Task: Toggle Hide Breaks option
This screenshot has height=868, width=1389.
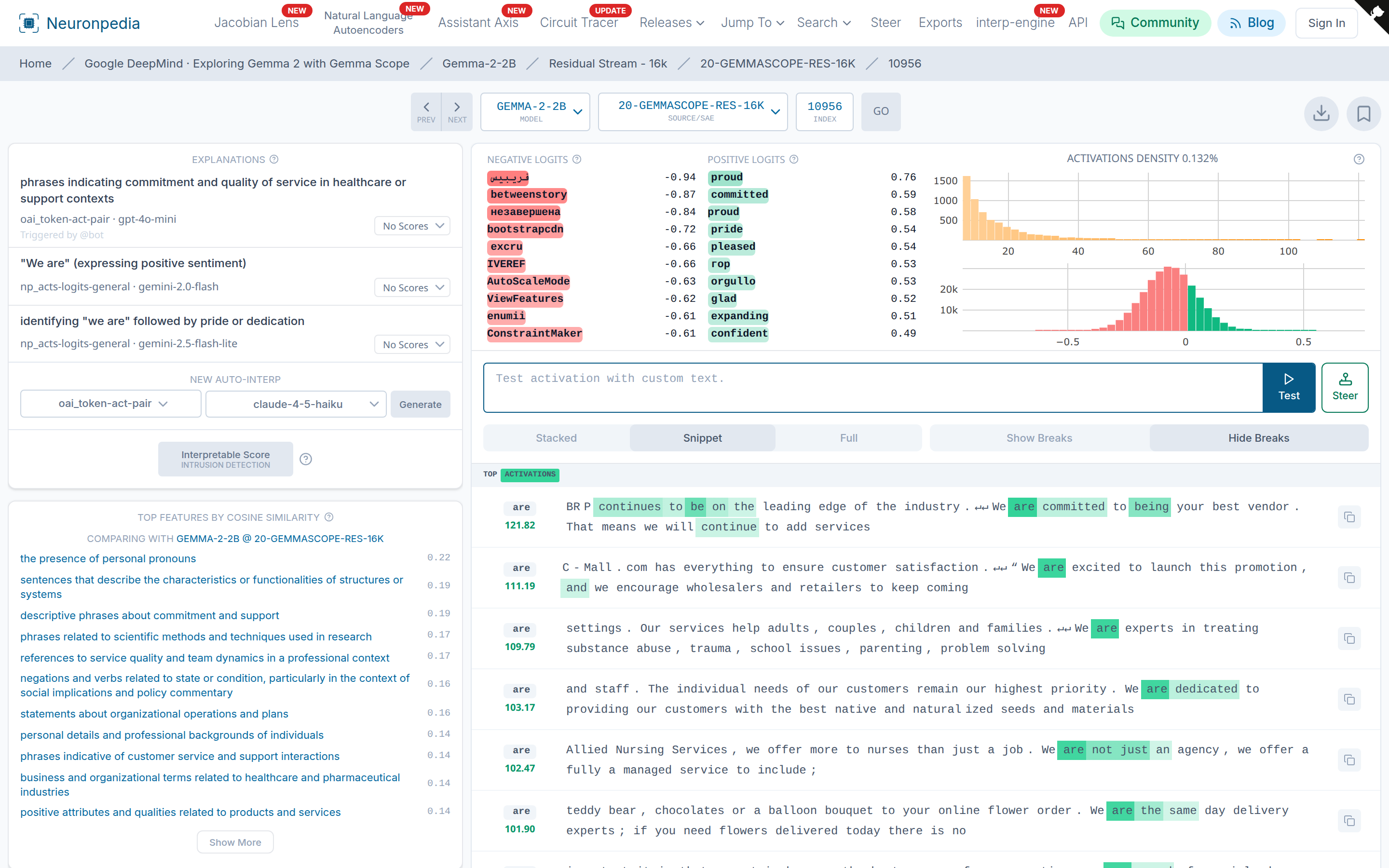Action: tap(1259, 438)
